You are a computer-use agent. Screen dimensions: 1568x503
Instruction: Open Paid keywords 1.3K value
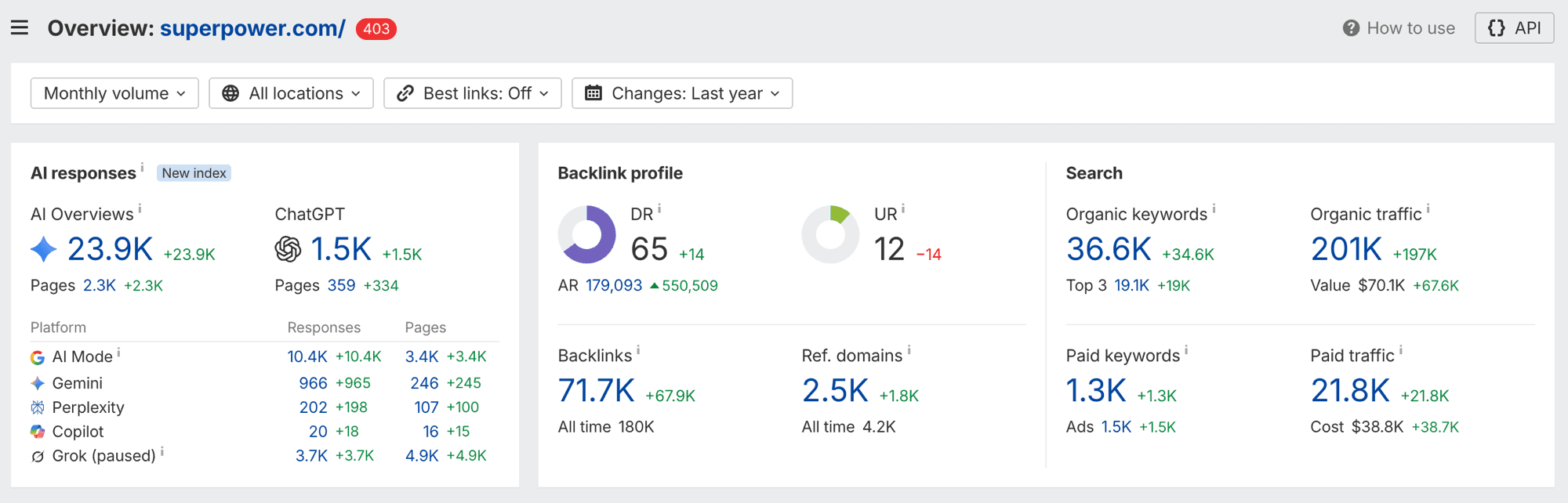point(1096,391)
